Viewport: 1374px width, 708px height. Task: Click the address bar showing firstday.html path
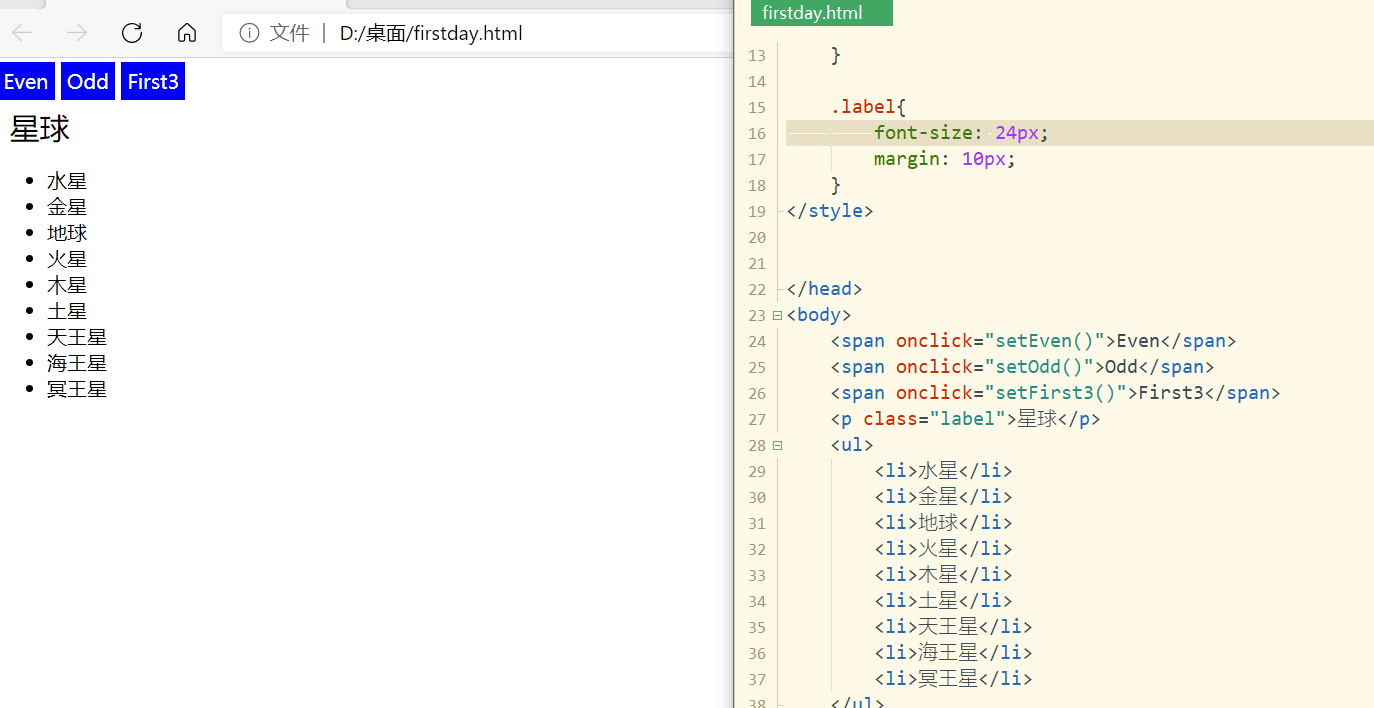[476, 33]
